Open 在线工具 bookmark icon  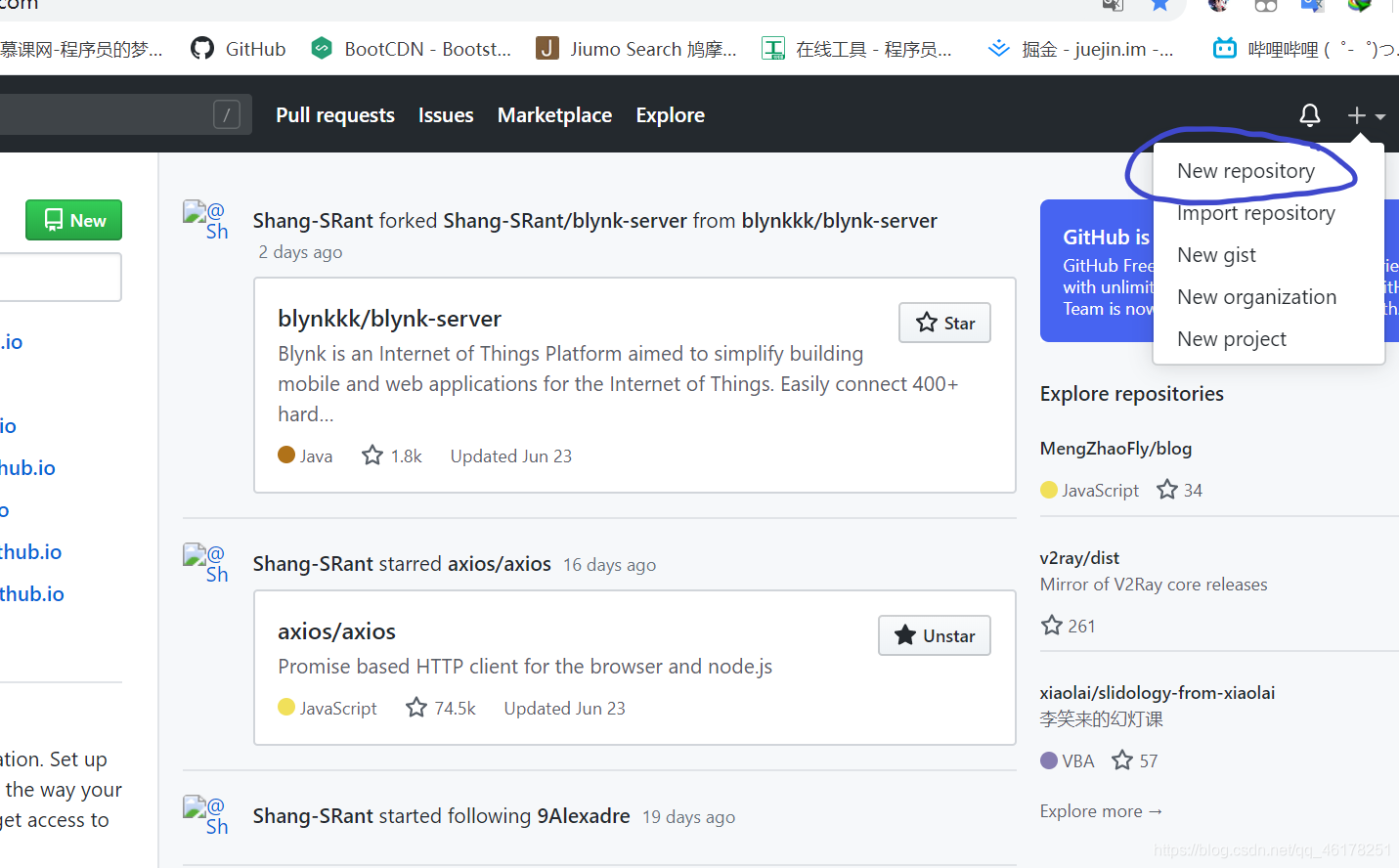click(773, 48)
